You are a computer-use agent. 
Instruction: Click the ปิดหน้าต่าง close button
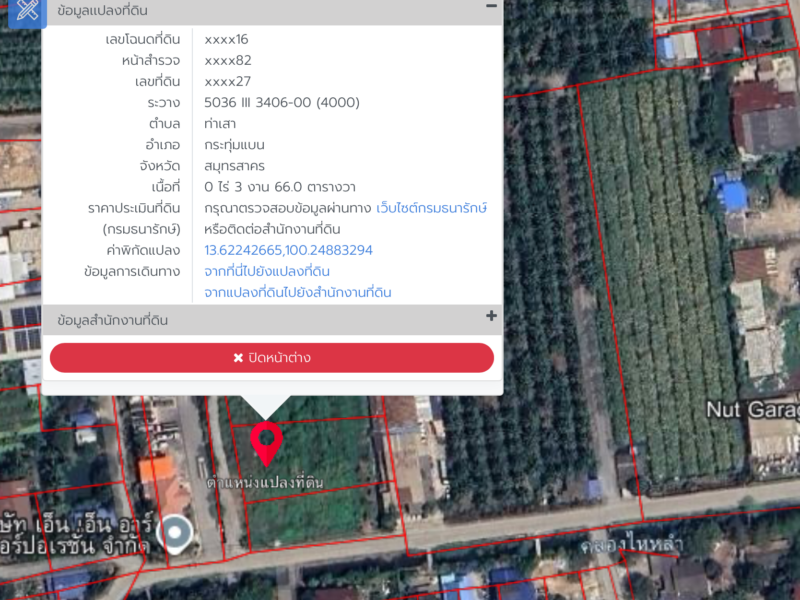pos(271,358)
